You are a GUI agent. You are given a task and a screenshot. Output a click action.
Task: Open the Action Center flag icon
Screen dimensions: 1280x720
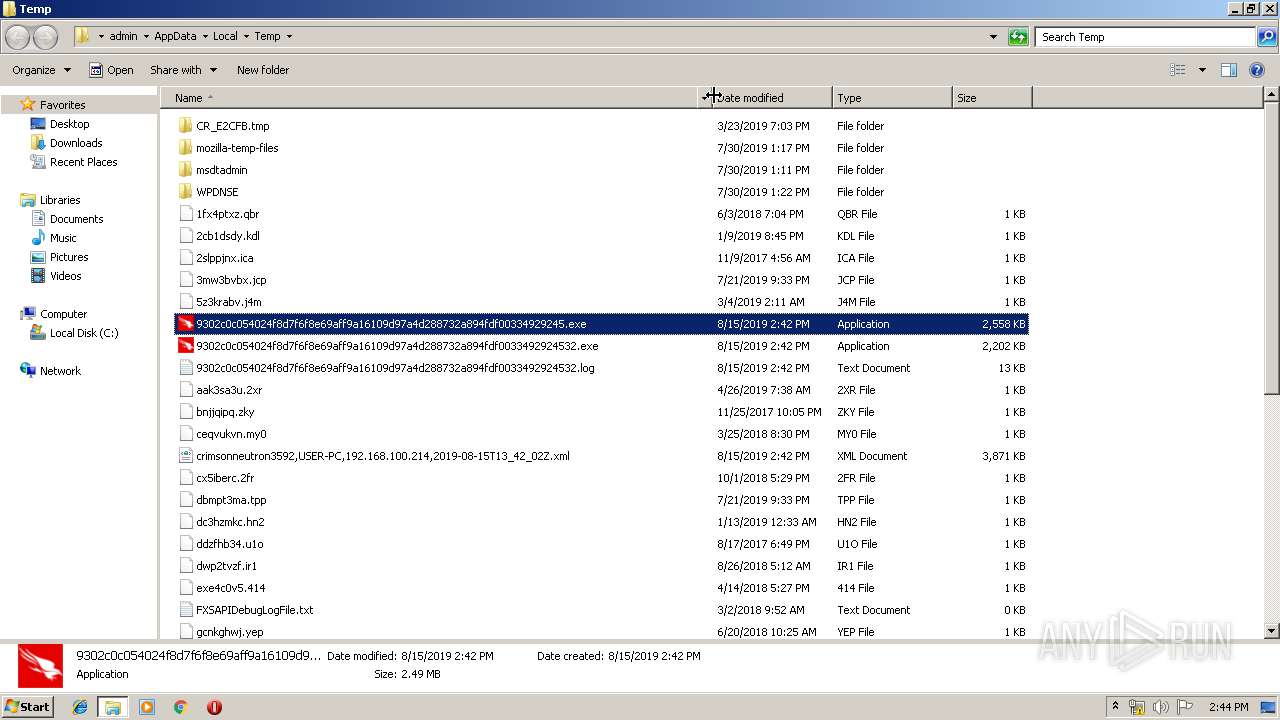pos(1185,707)
